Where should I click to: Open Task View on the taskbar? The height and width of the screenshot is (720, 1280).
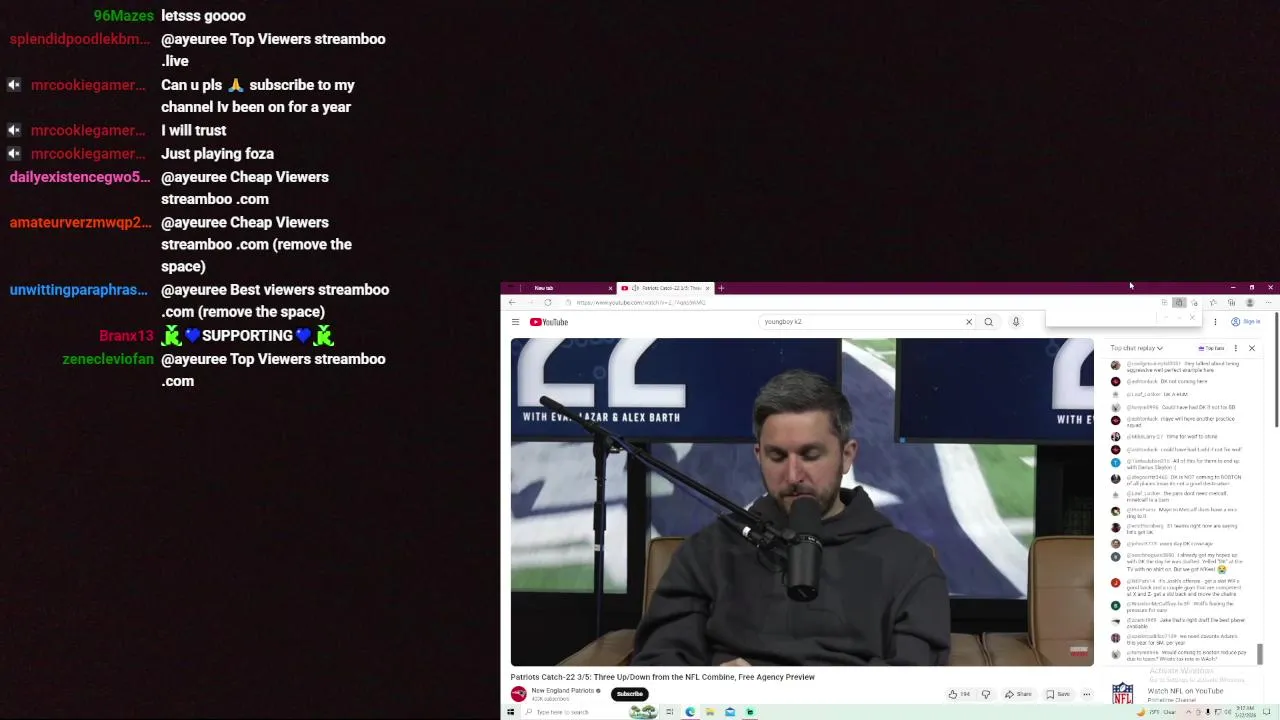coord(669,712)
